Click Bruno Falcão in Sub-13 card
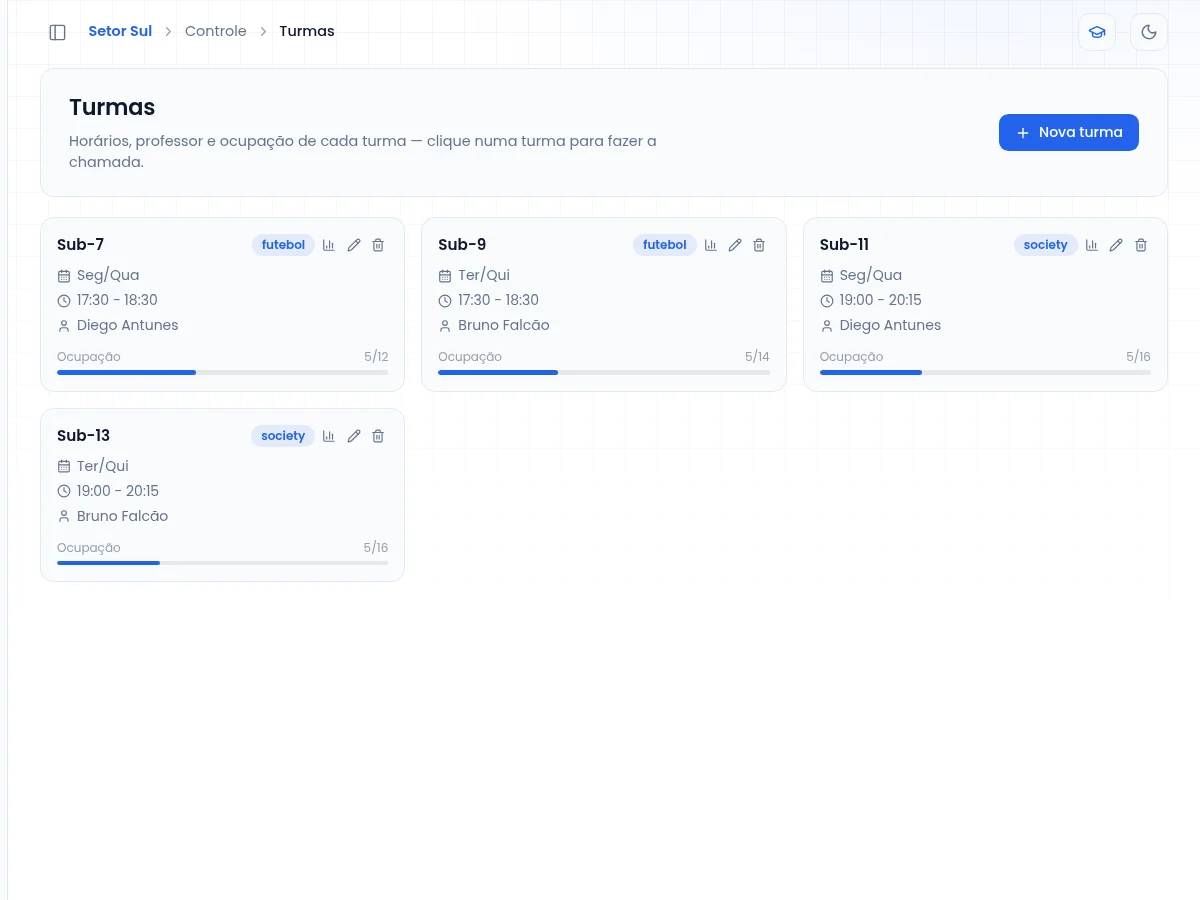 [123, 516]
